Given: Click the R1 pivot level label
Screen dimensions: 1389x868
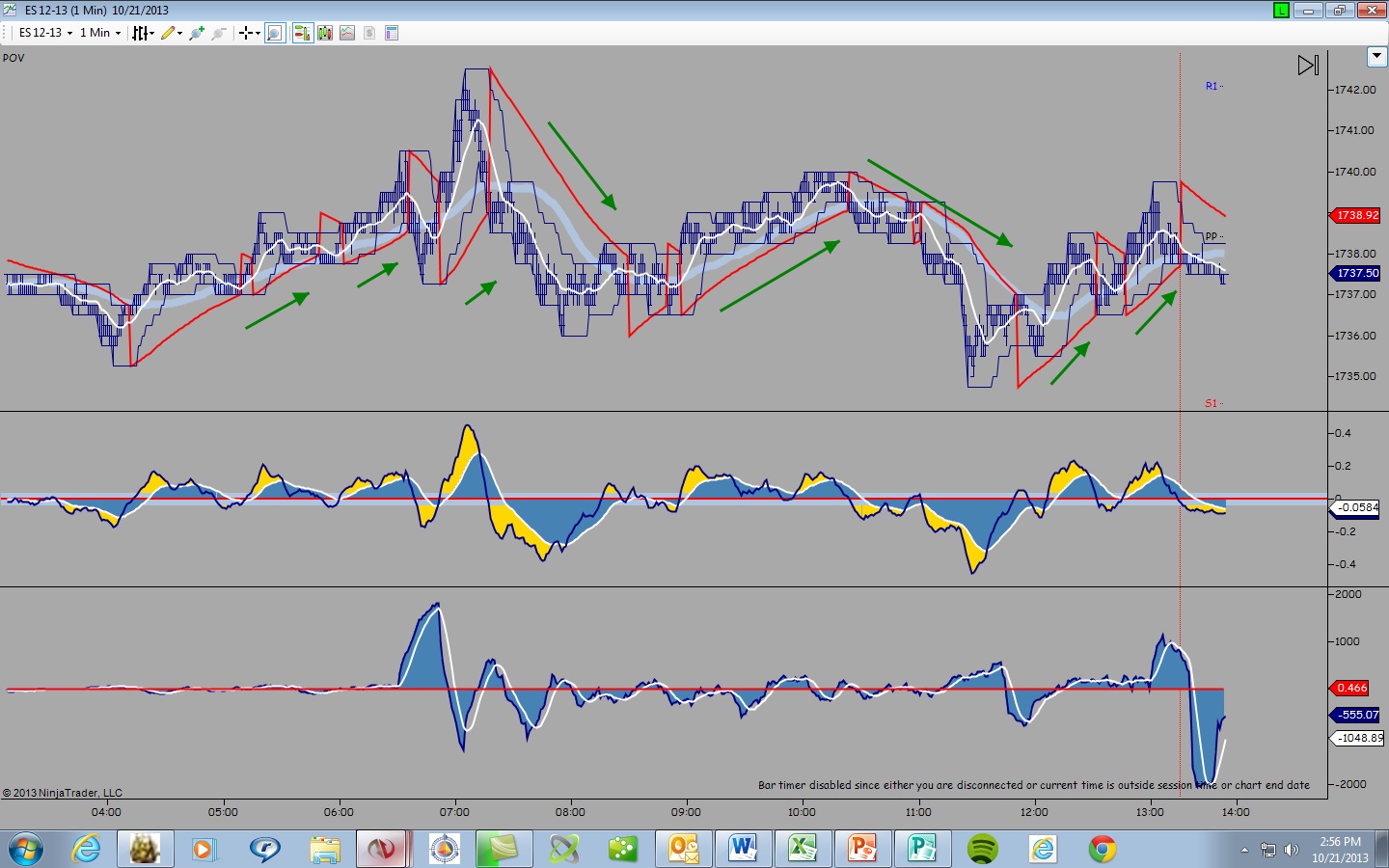Looking at the screenshot, I should (x=1212, y=86).
